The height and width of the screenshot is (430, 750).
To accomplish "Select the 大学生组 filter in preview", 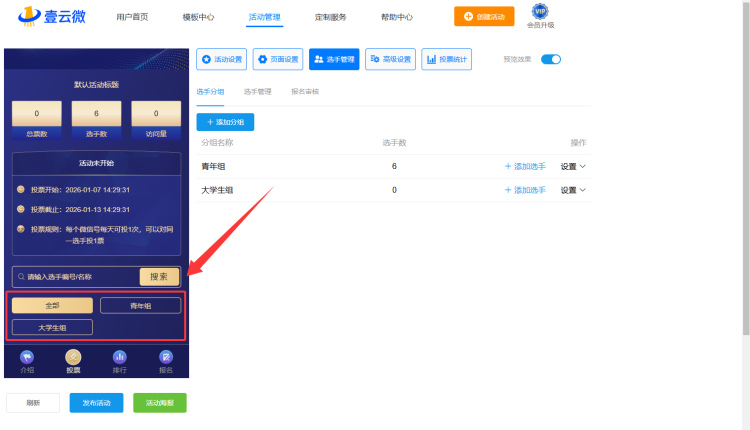I will [52, 327].
